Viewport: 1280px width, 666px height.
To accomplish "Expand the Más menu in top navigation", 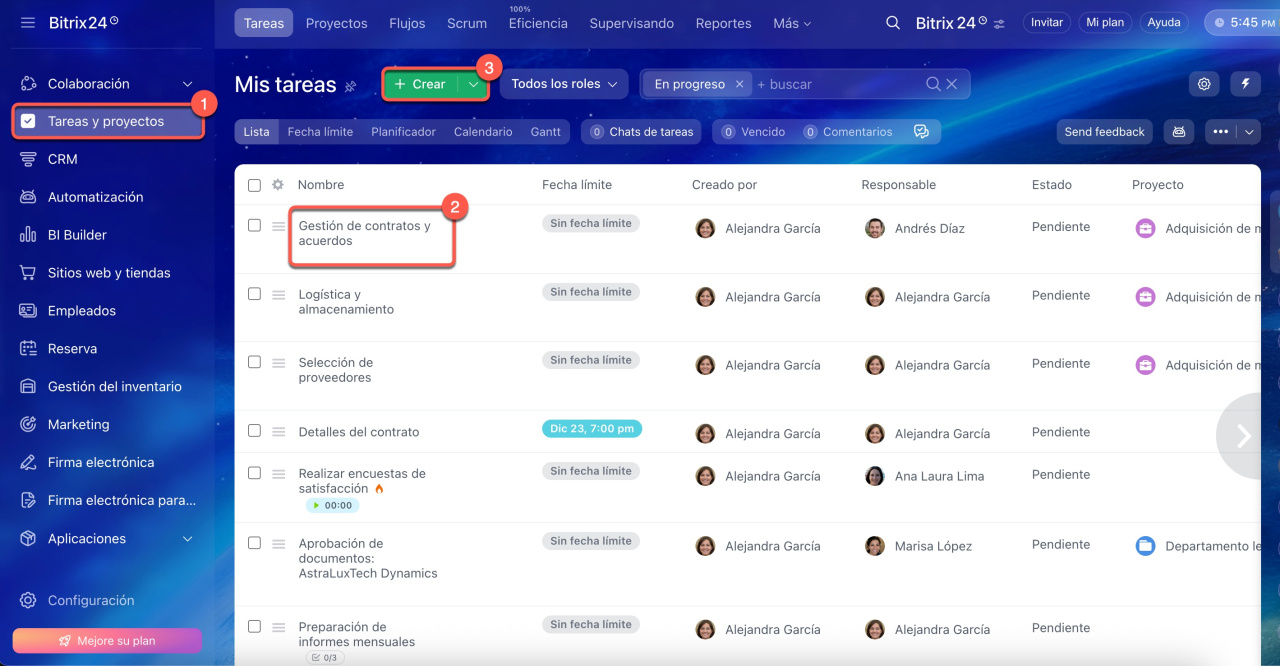I will pos(792,23).
